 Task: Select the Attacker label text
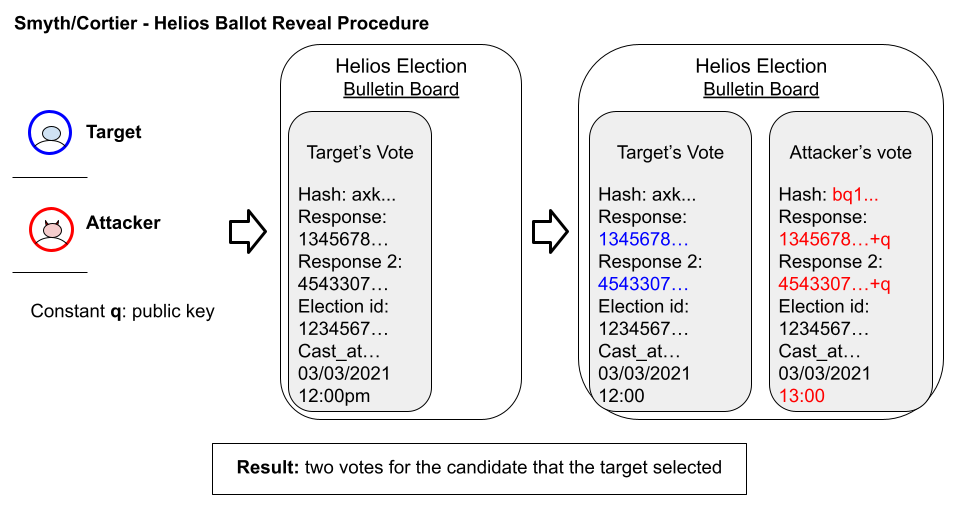(123, 222)
